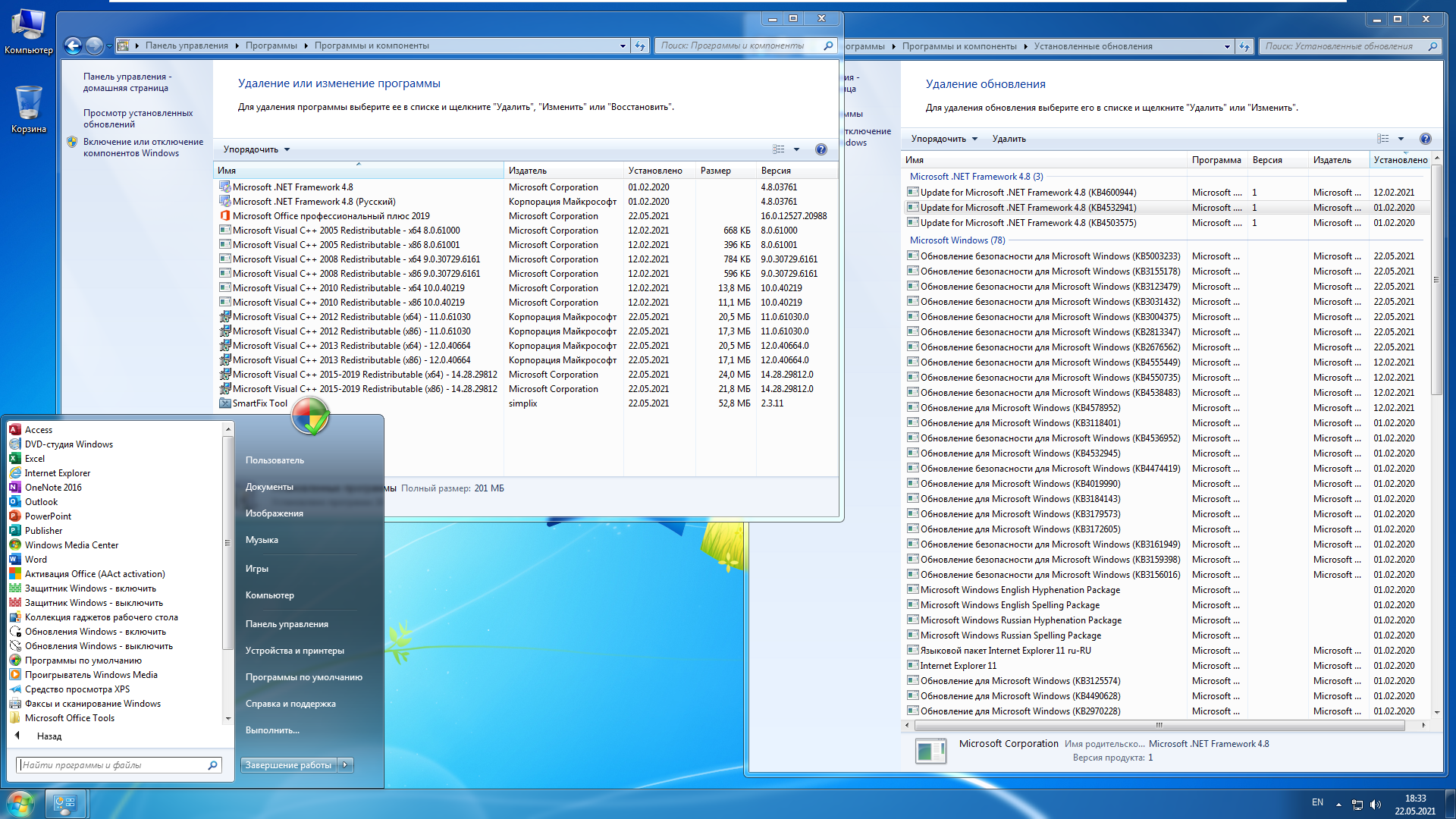Click the Help icon in Programs window

(821, 149)
